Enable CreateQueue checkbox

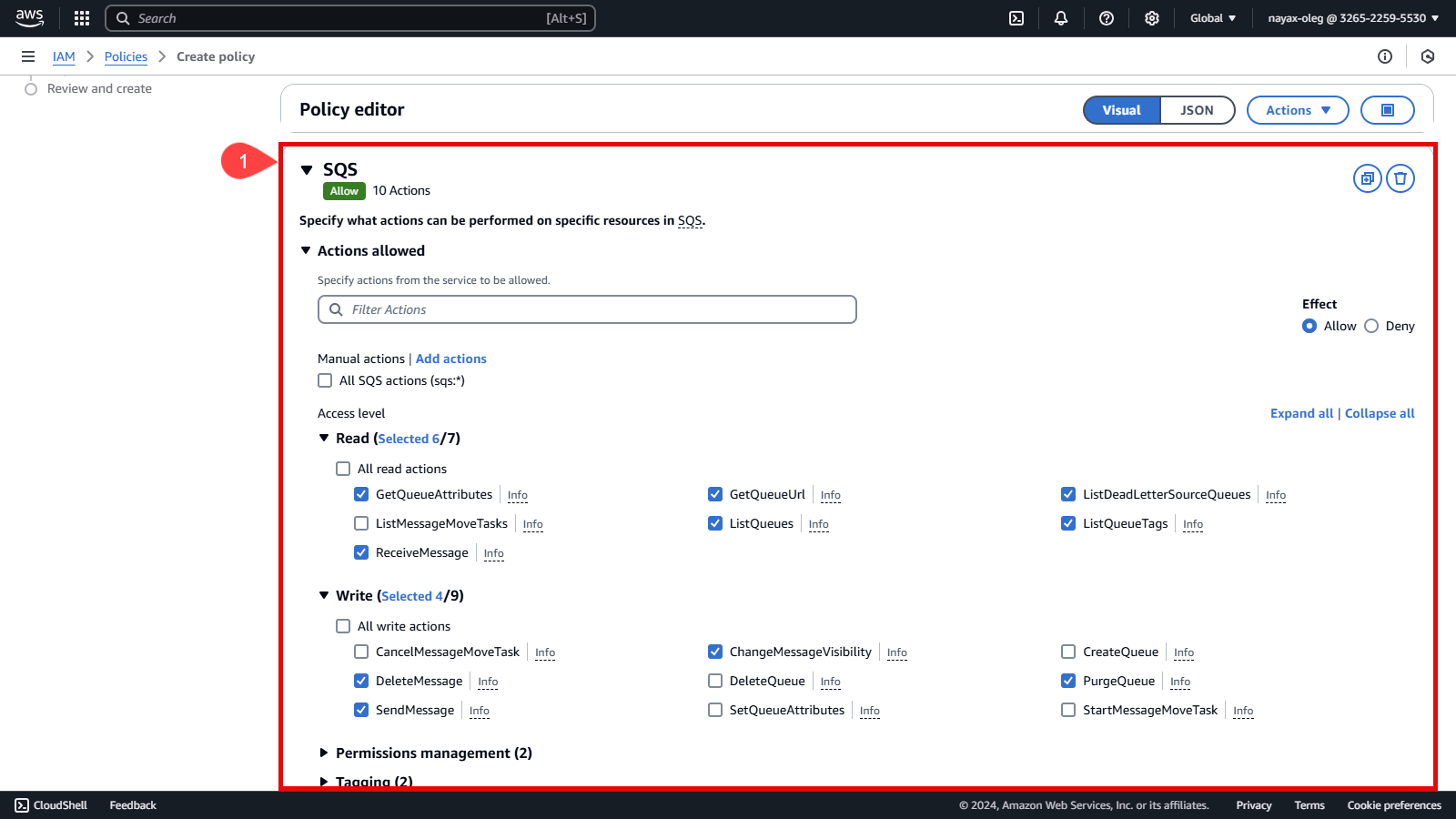tap(1068, 652)
